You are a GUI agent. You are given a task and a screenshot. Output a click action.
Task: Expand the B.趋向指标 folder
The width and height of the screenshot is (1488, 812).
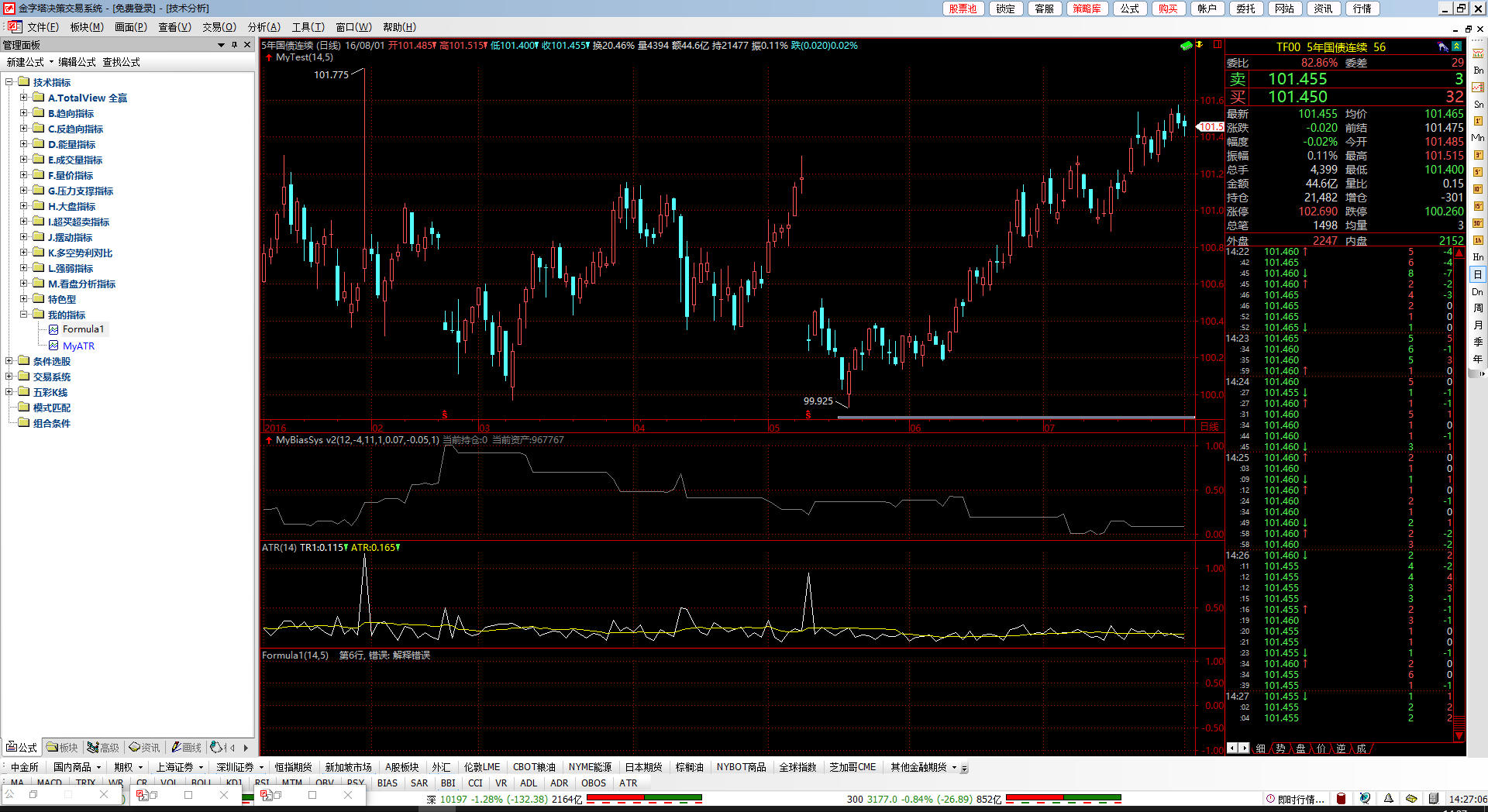23,113
